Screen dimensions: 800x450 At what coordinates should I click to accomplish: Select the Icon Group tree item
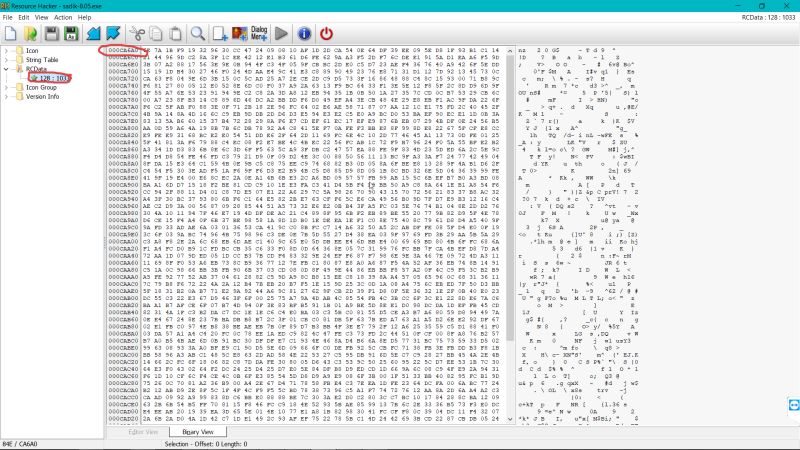pos(41,87)
